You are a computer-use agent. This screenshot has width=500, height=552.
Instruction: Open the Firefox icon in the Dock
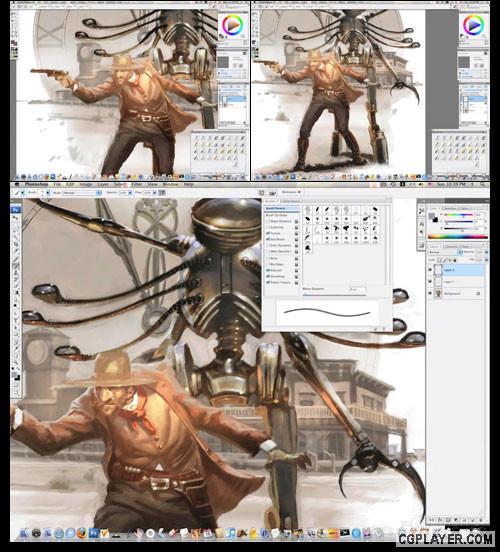click(x=82, y=533)
